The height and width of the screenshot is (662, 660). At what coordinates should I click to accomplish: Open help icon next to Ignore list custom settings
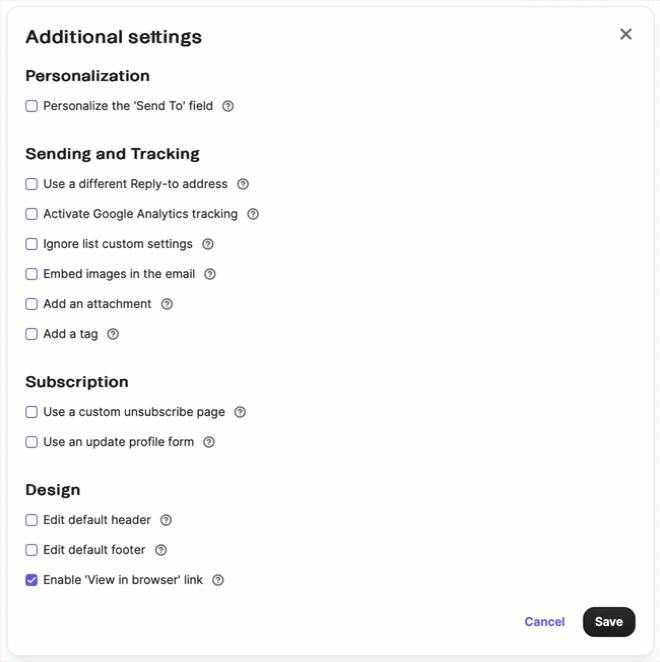pos(208,244)
